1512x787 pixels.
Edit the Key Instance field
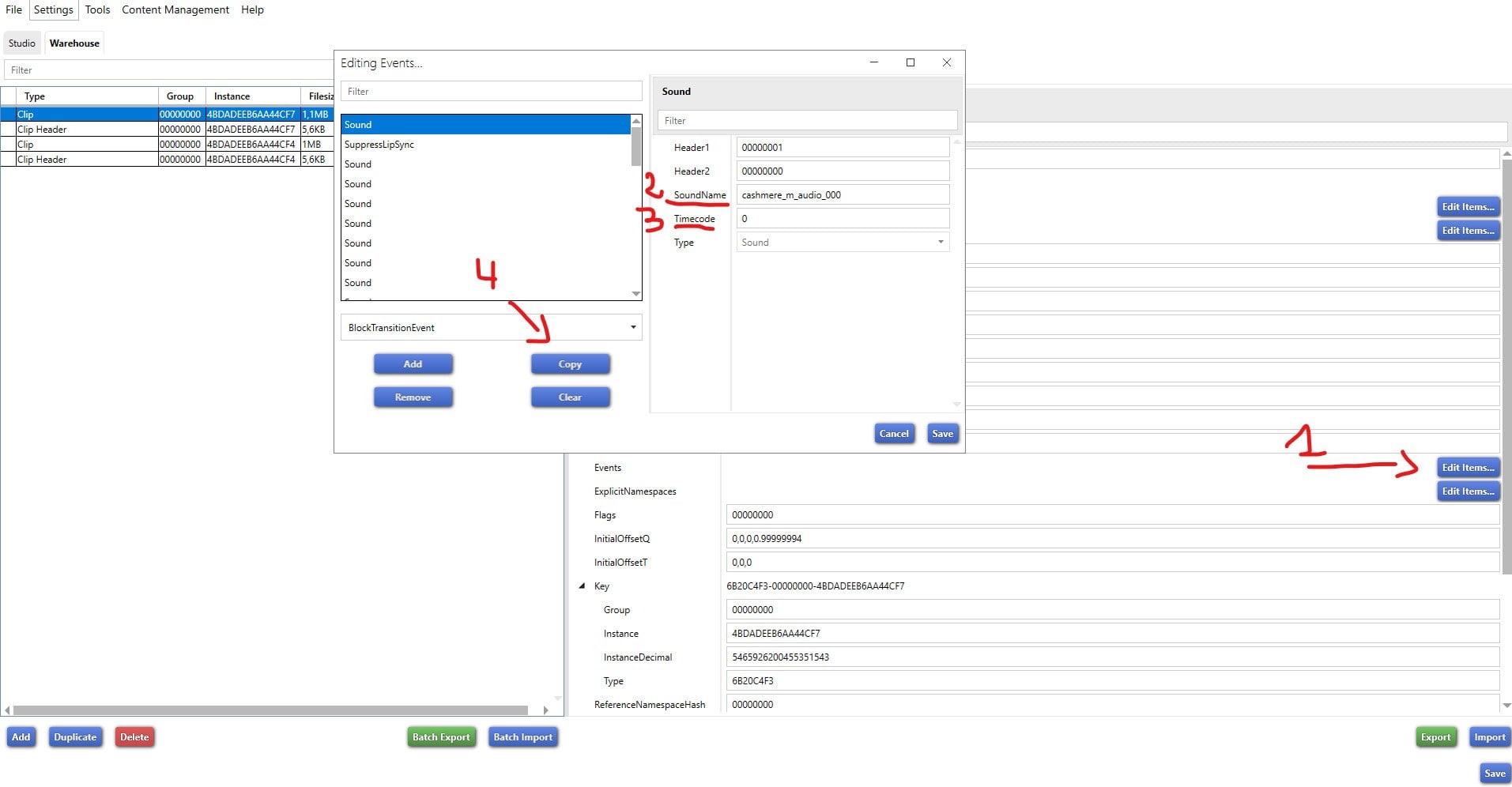(x=1112, y=634)
